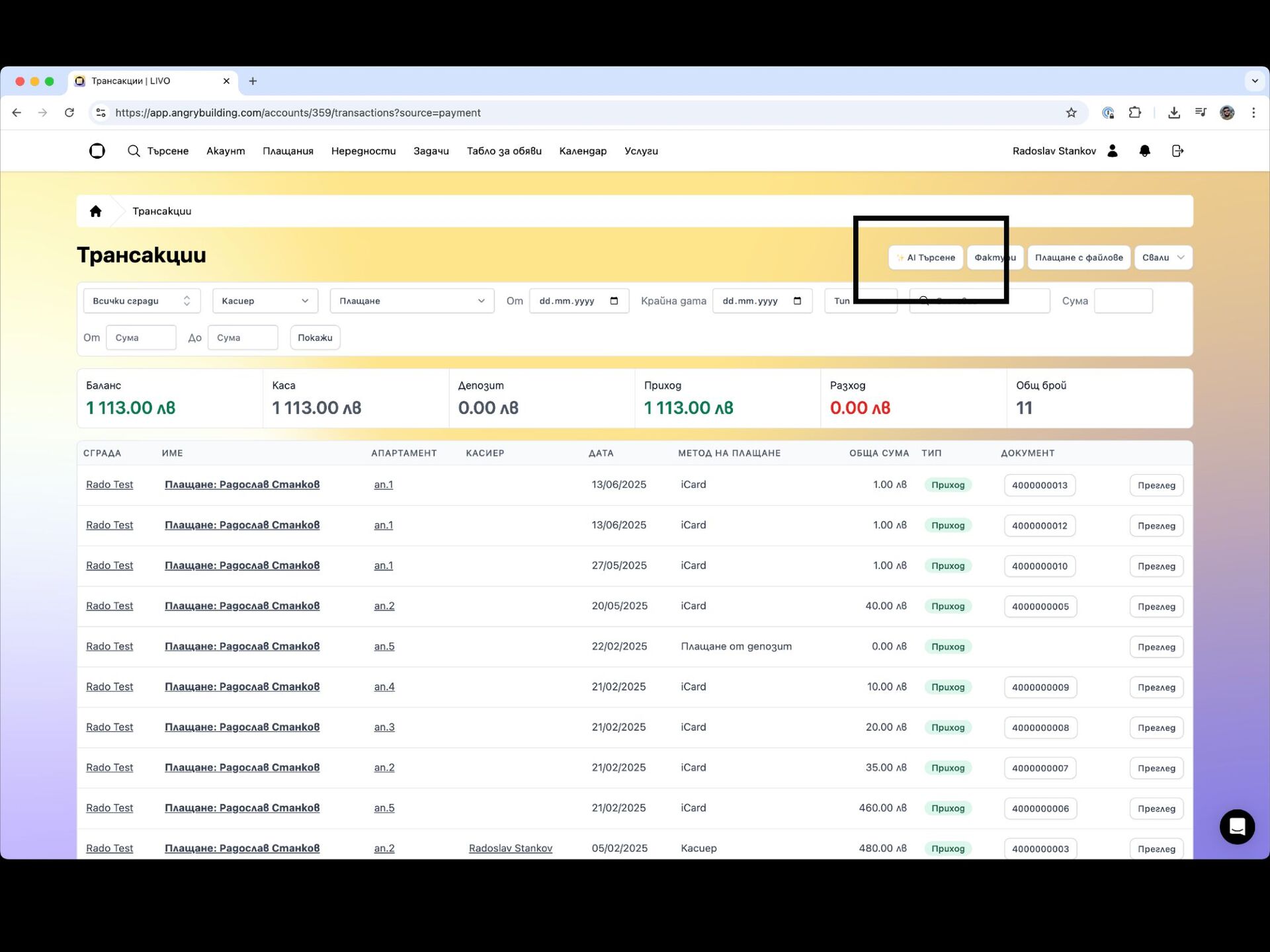The width and height of the screenshot is (1270, 952).
Task: Click the Търсене search icon
Action: pyautogui.click(x=134, y=151)
